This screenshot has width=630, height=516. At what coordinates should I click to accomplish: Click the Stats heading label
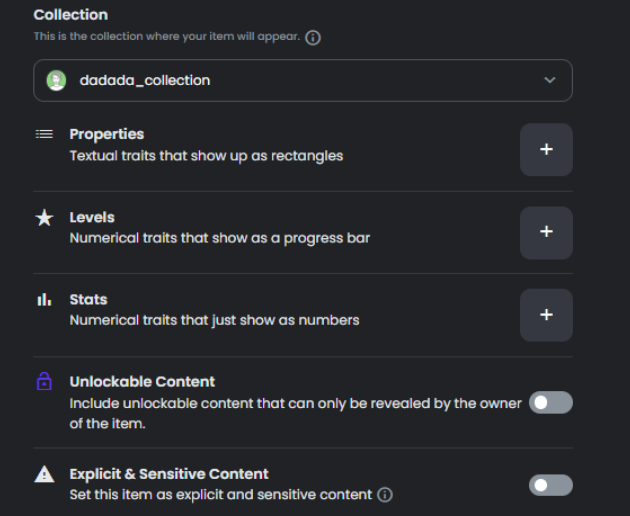coord(88,300)
